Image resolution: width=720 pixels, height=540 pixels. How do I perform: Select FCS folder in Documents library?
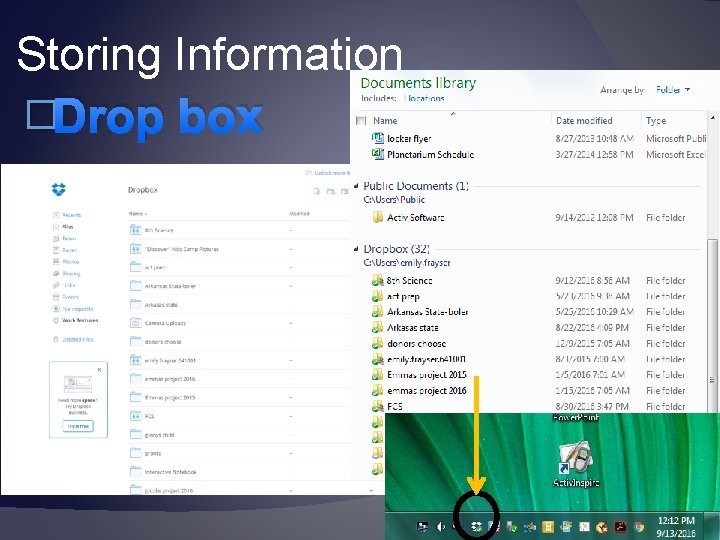pyautogui.click(x=394, y=406)
